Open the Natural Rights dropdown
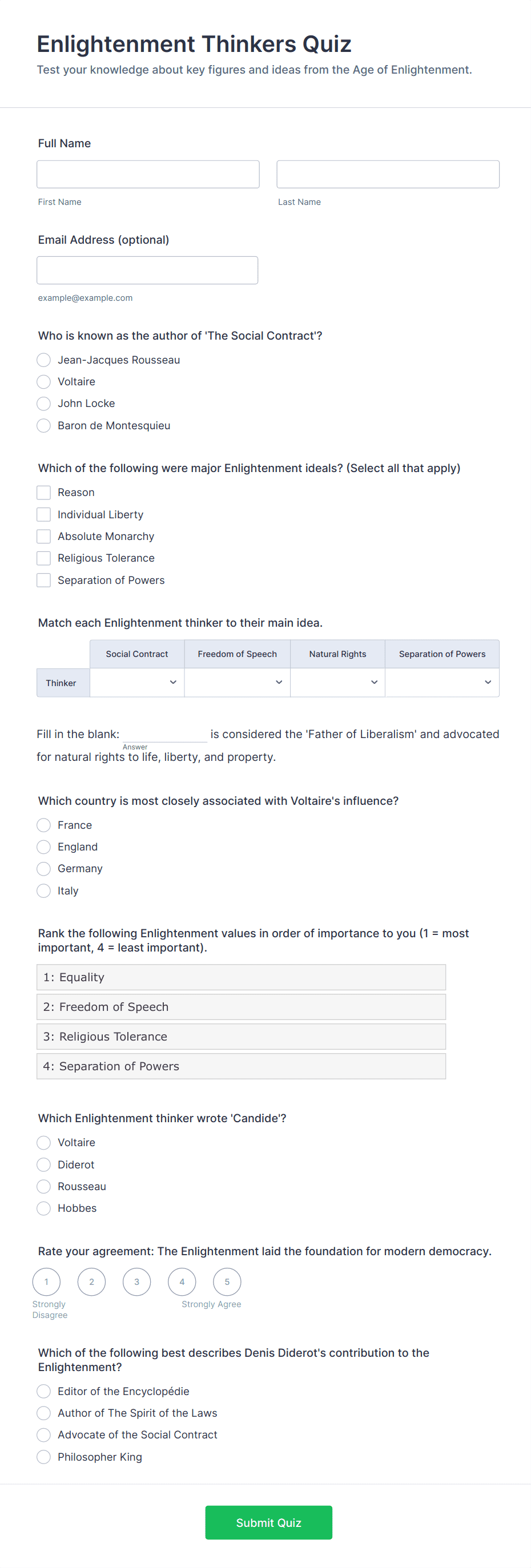531x1568 pixels. [337, 682]
